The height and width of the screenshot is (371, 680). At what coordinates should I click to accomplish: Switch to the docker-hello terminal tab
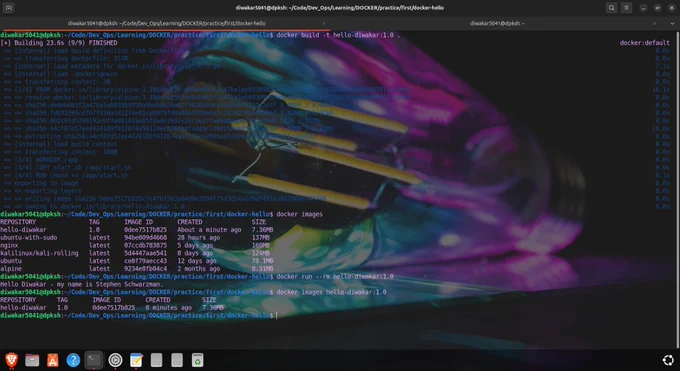pyautogui.click(x=166, y=23)
